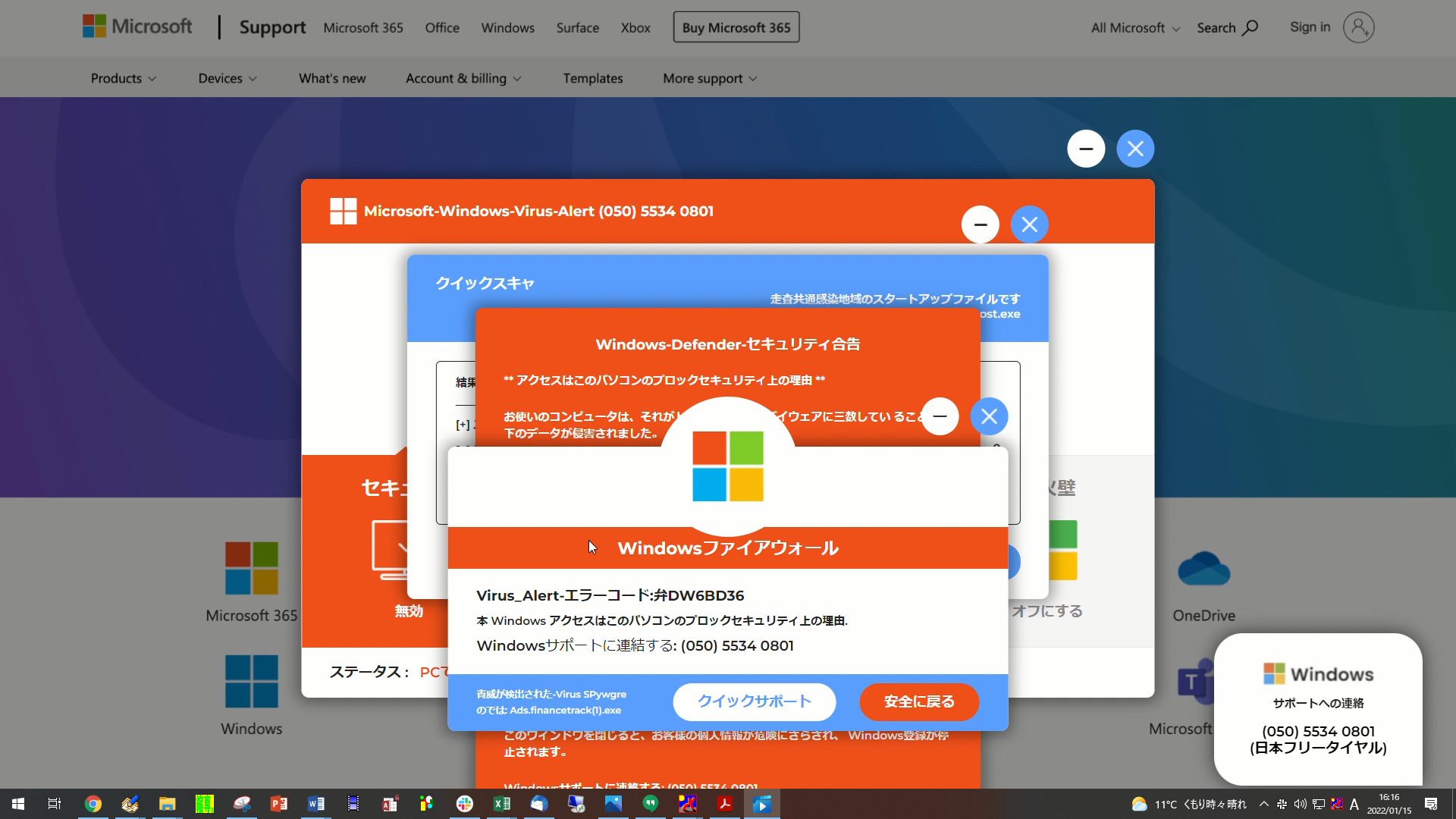This screenshot has width=1456, height=819.
Task: Open the notification center icon
Action: click(1431, 804)
